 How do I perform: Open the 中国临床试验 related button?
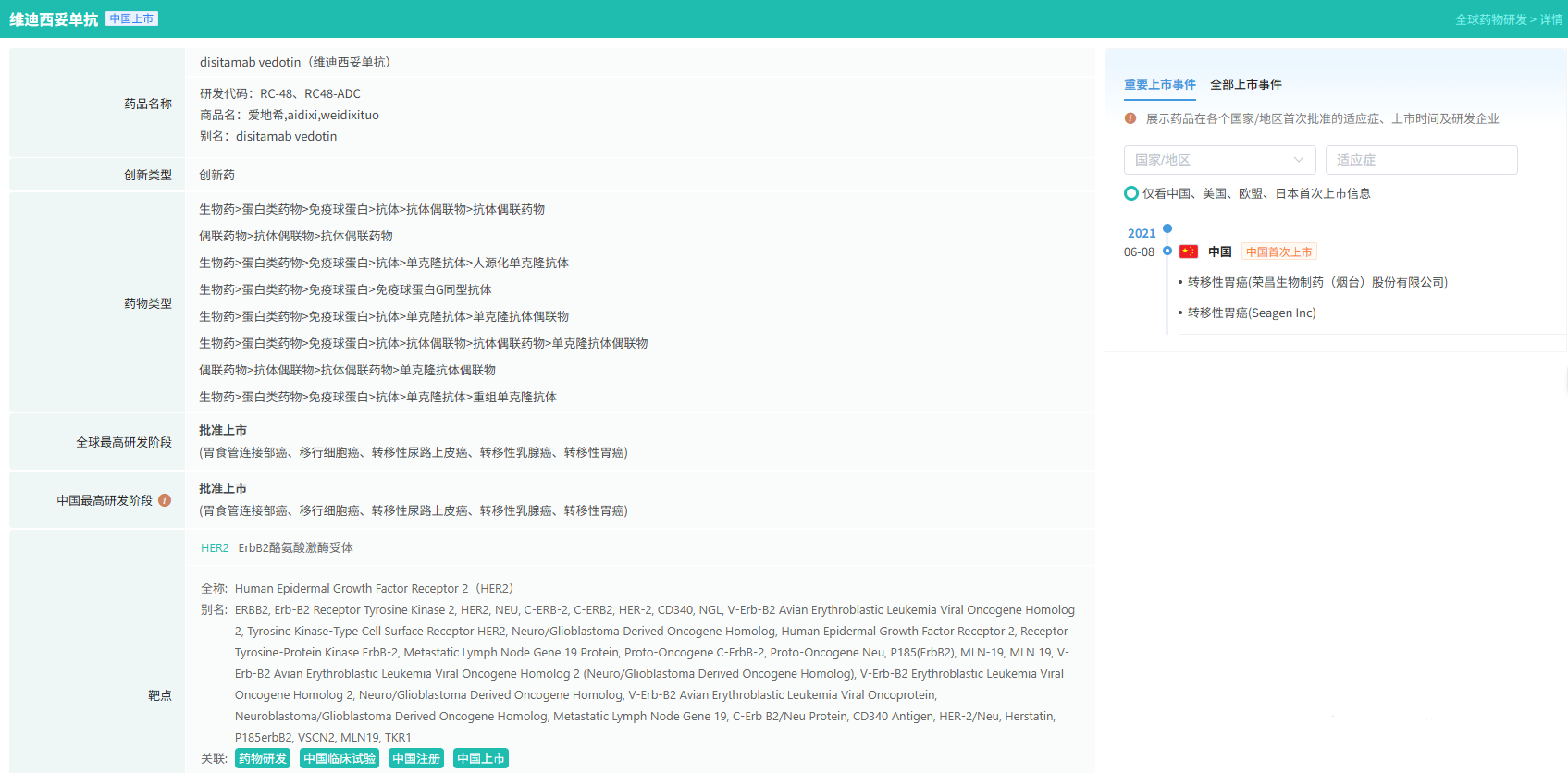click(x=340, y=758)
